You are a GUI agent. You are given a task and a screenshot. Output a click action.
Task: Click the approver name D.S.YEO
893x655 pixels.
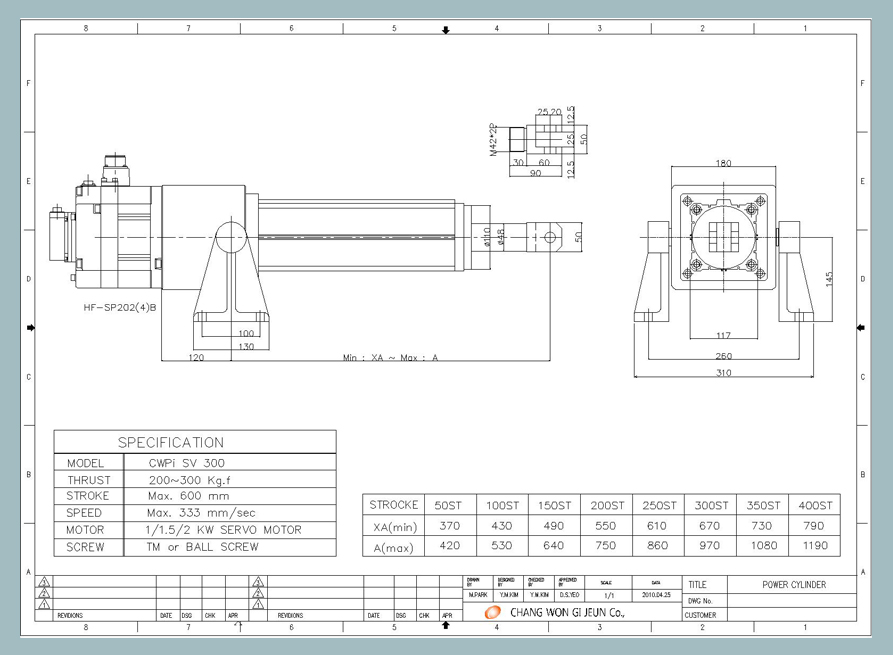569,595
